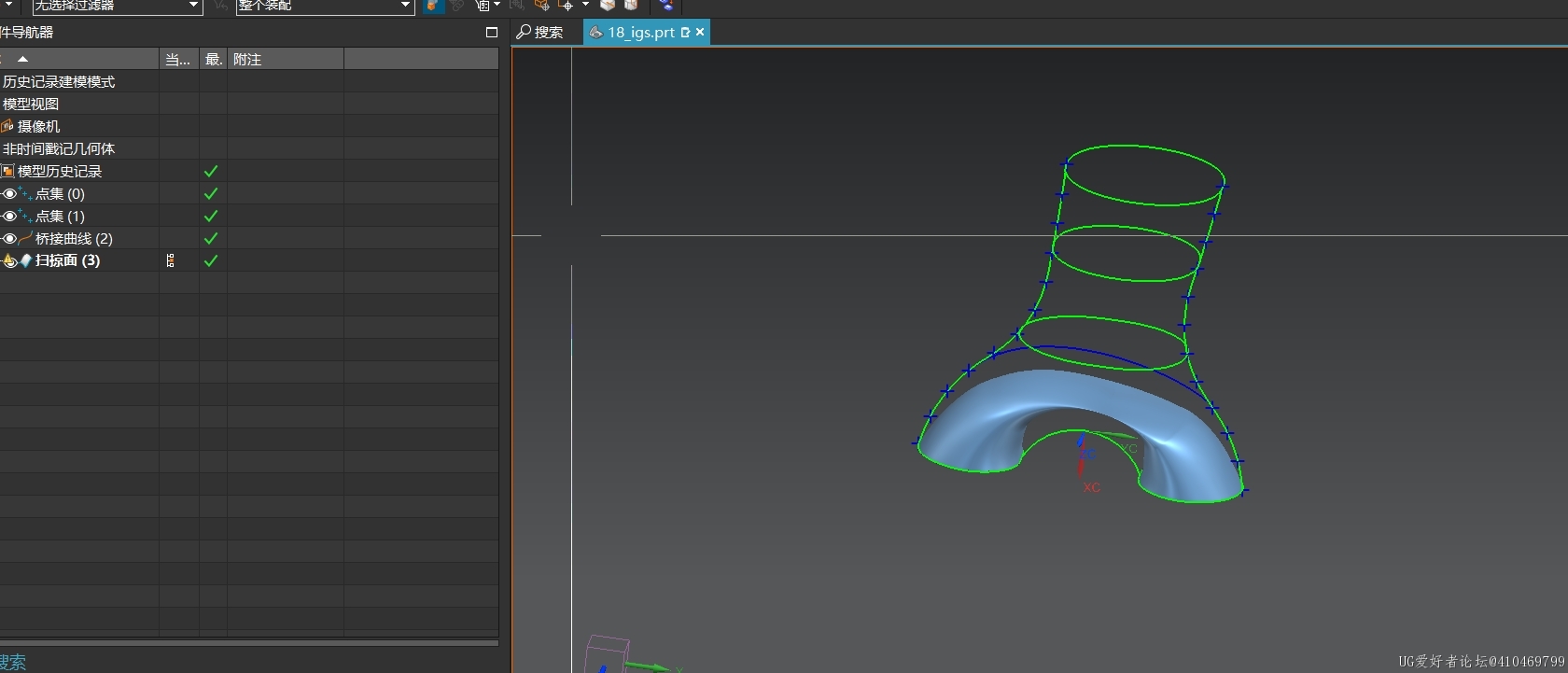The image size is (1568, 673).
Task: Click the current feature marker for 扫掠面 (3)
Action: pos(170,260)
